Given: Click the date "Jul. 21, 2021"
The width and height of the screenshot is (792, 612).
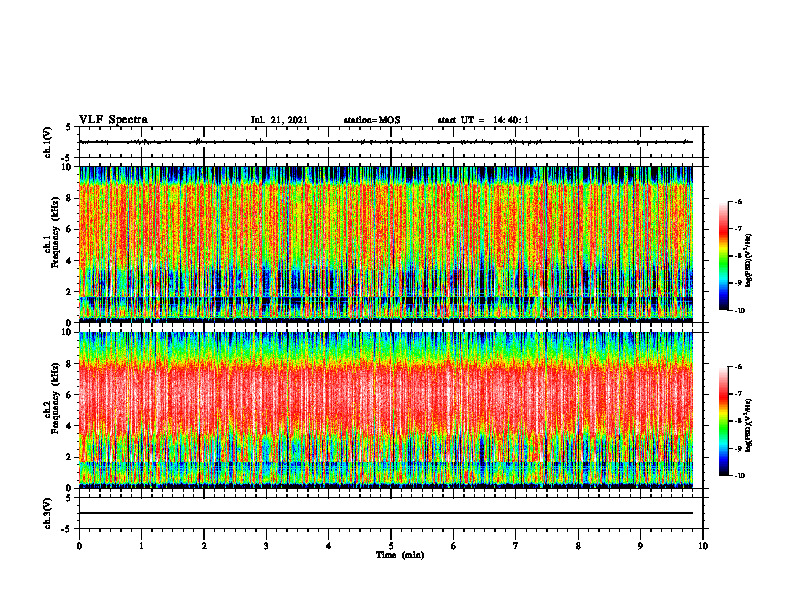Looking at the screenshot, I should (x=279, y=120).
